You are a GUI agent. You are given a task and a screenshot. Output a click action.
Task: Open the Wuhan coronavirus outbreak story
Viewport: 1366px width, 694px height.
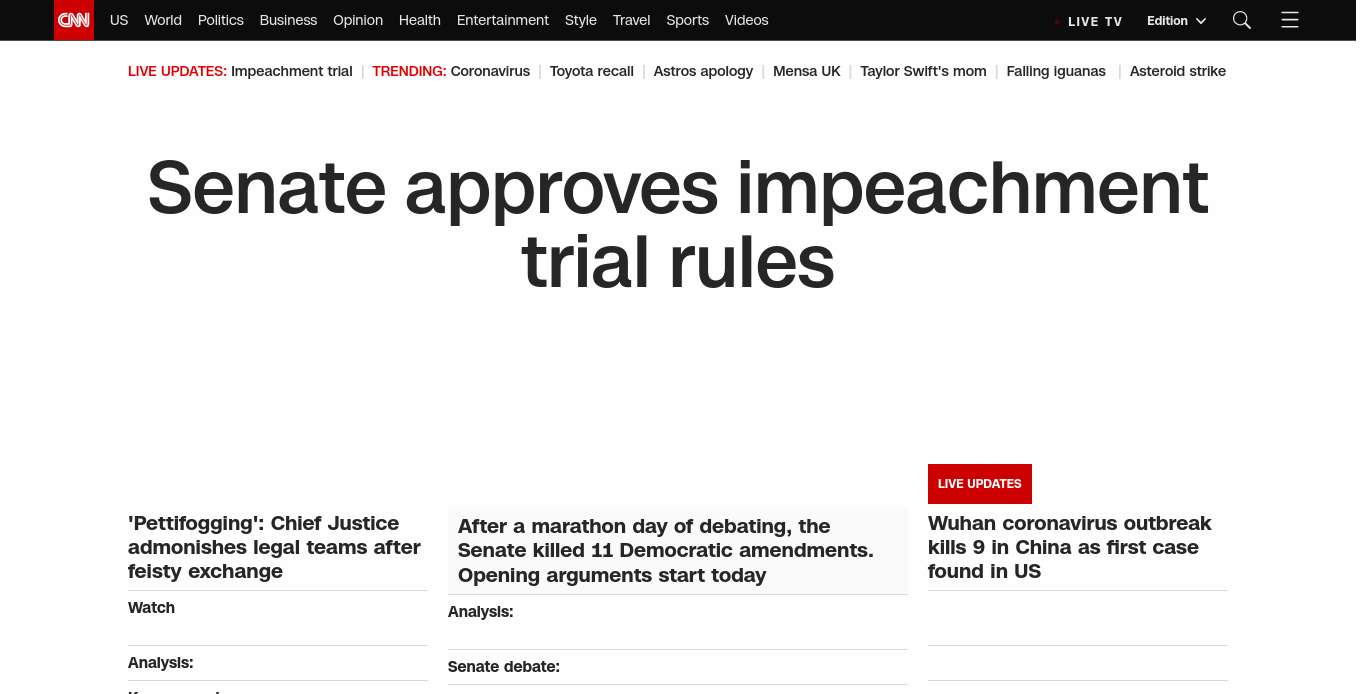[x=1069, y=547]
